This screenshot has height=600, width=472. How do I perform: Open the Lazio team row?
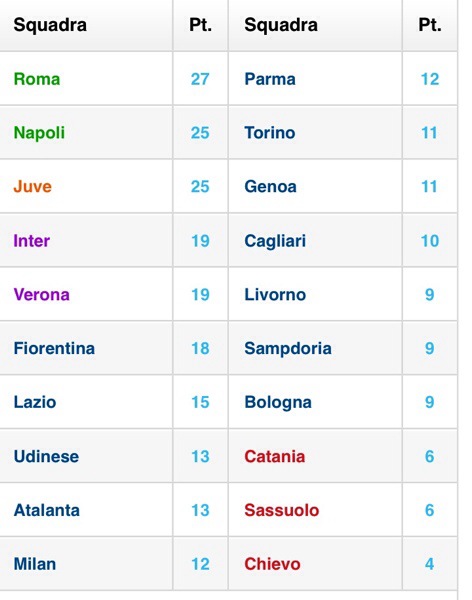[35, 402]
